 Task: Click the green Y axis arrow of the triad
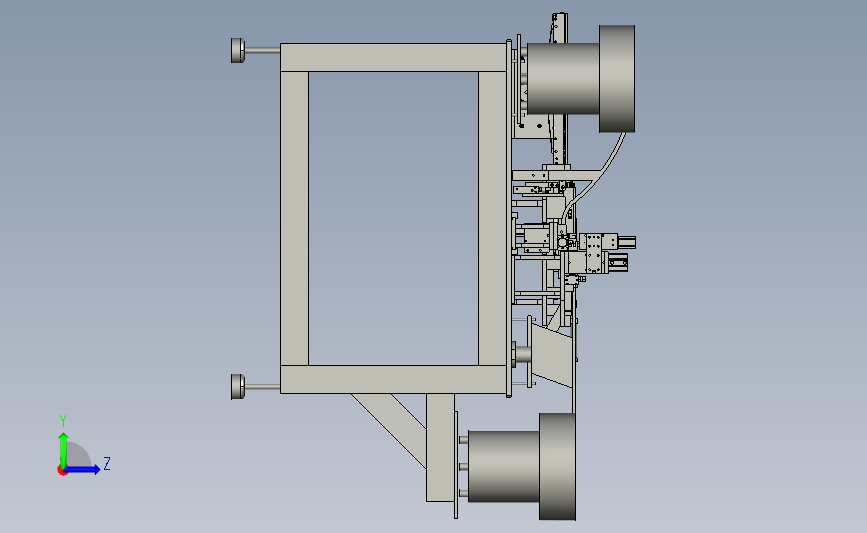[63, 449]
